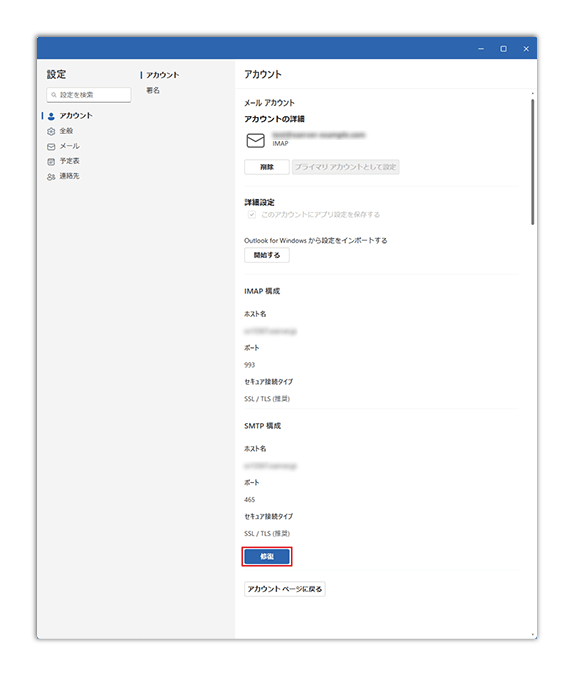Screen dimensions: 573x675
Task: Click プライマリ アカウントとして設定 button
Action: coord(346,167)
